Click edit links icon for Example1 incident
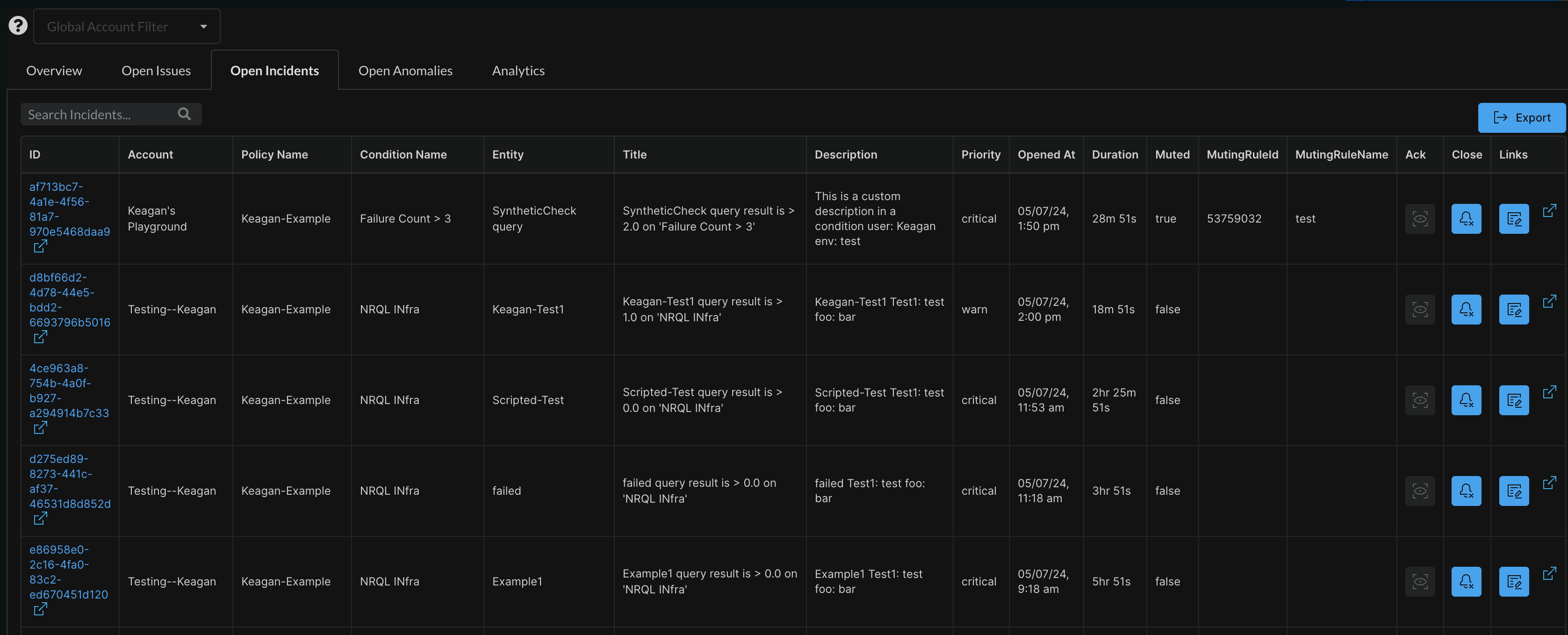1568x635 pixels. click(1513, 581)
